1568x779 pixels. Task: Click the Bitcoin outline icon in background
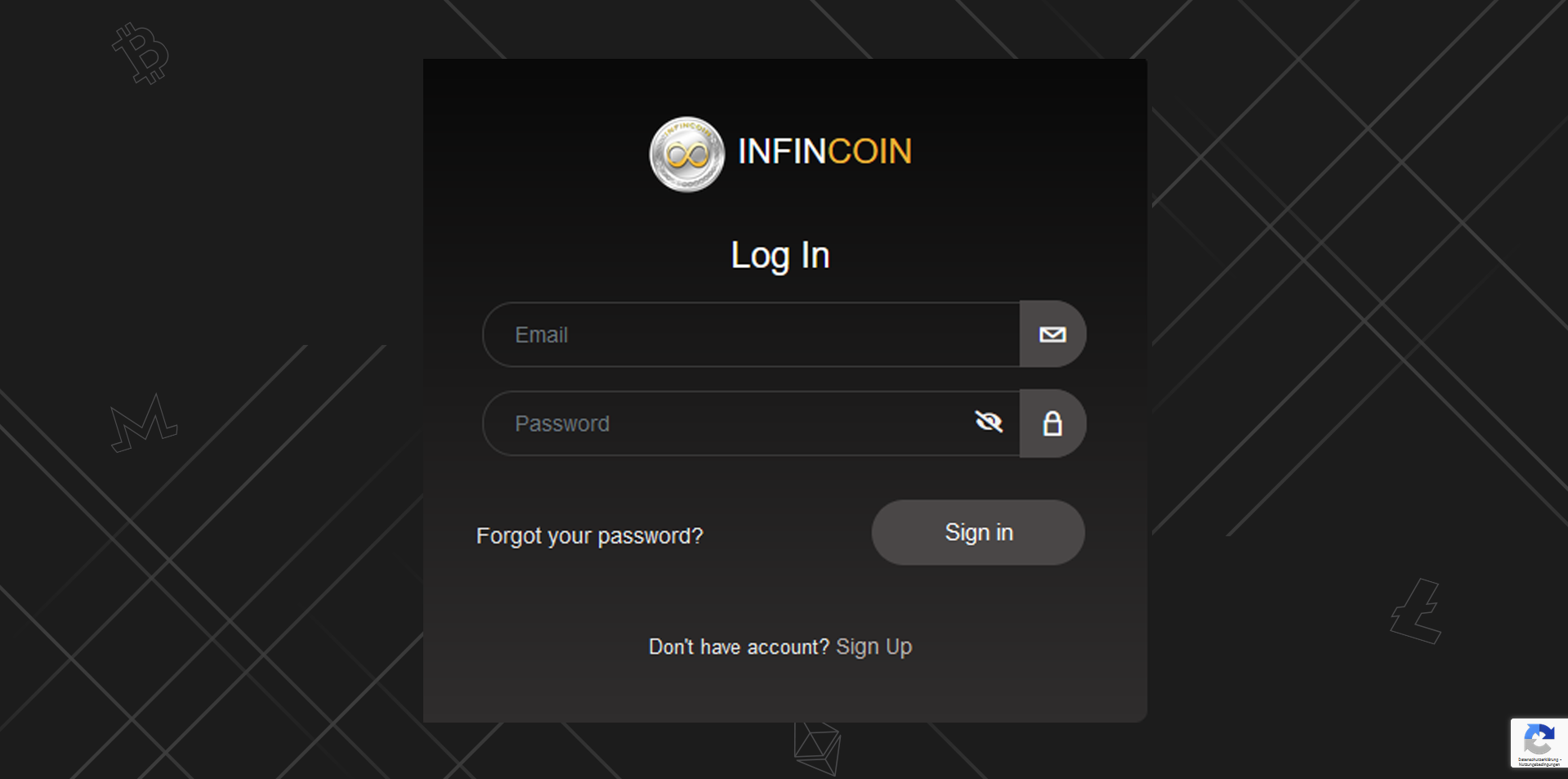tap(141, 54)
